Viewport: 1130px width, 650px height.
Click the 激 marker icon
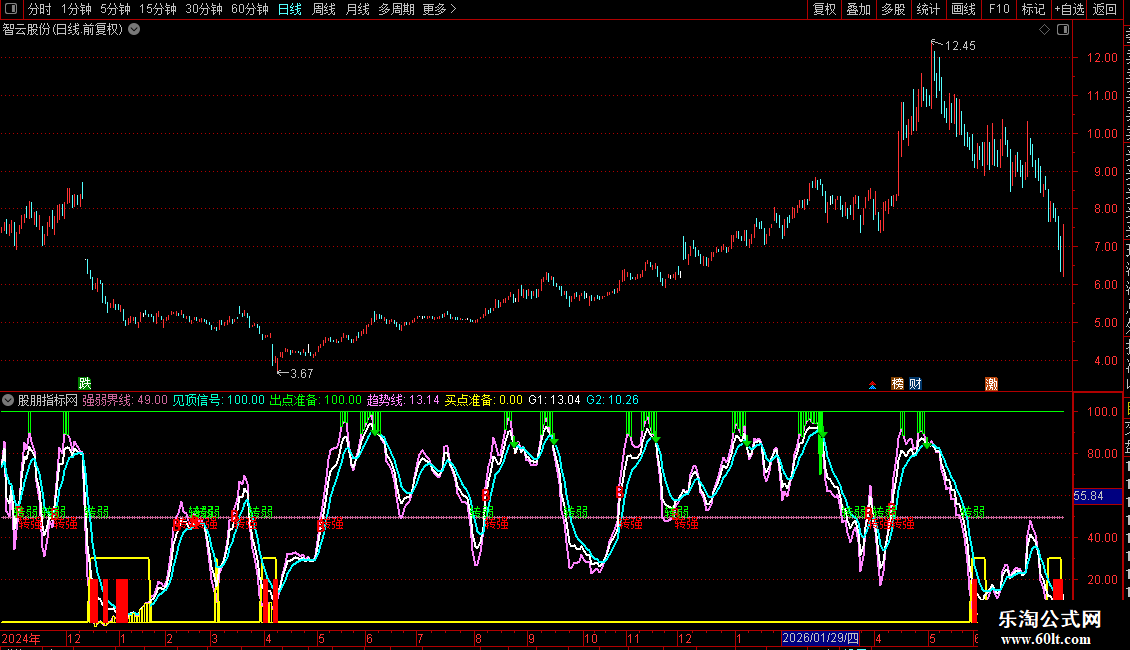(x=992, y=384)
